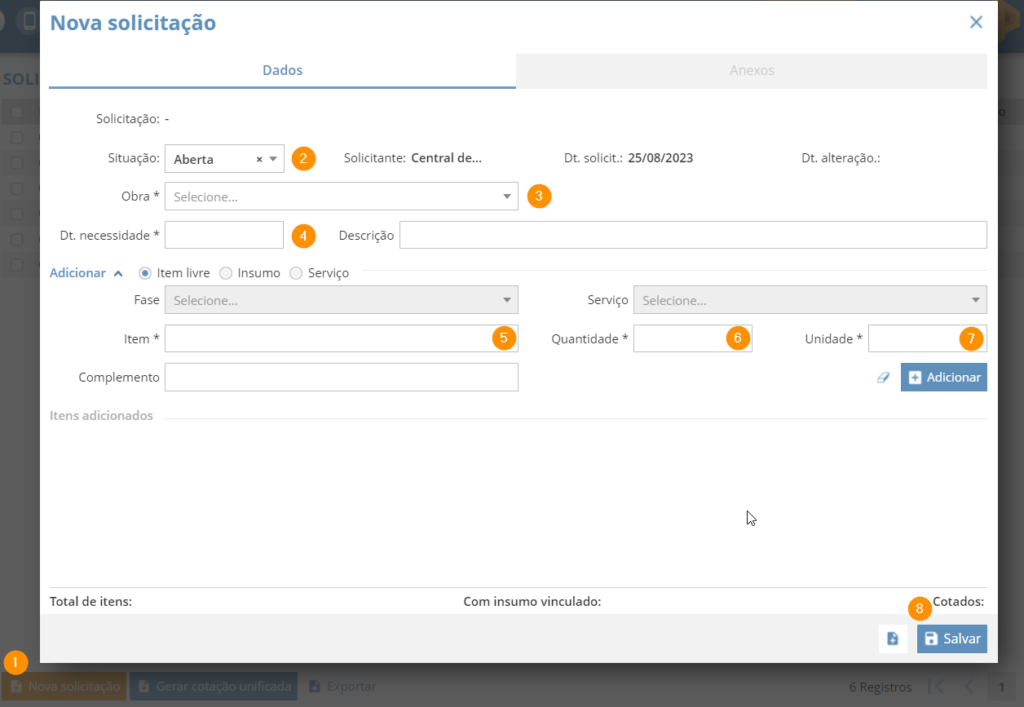This screenshot has height=707, width=1024.
Task: Click the Total de itens label
Action: pos(91,601)
